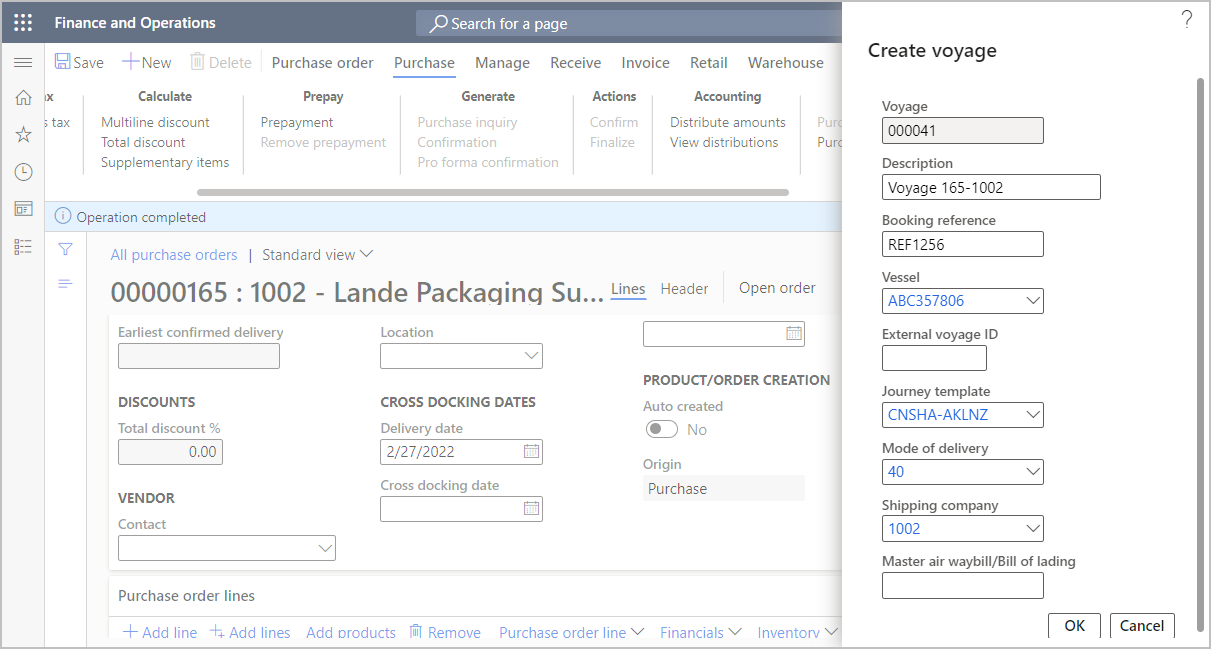Go to Home via house icon

click(x=23, y=97)
